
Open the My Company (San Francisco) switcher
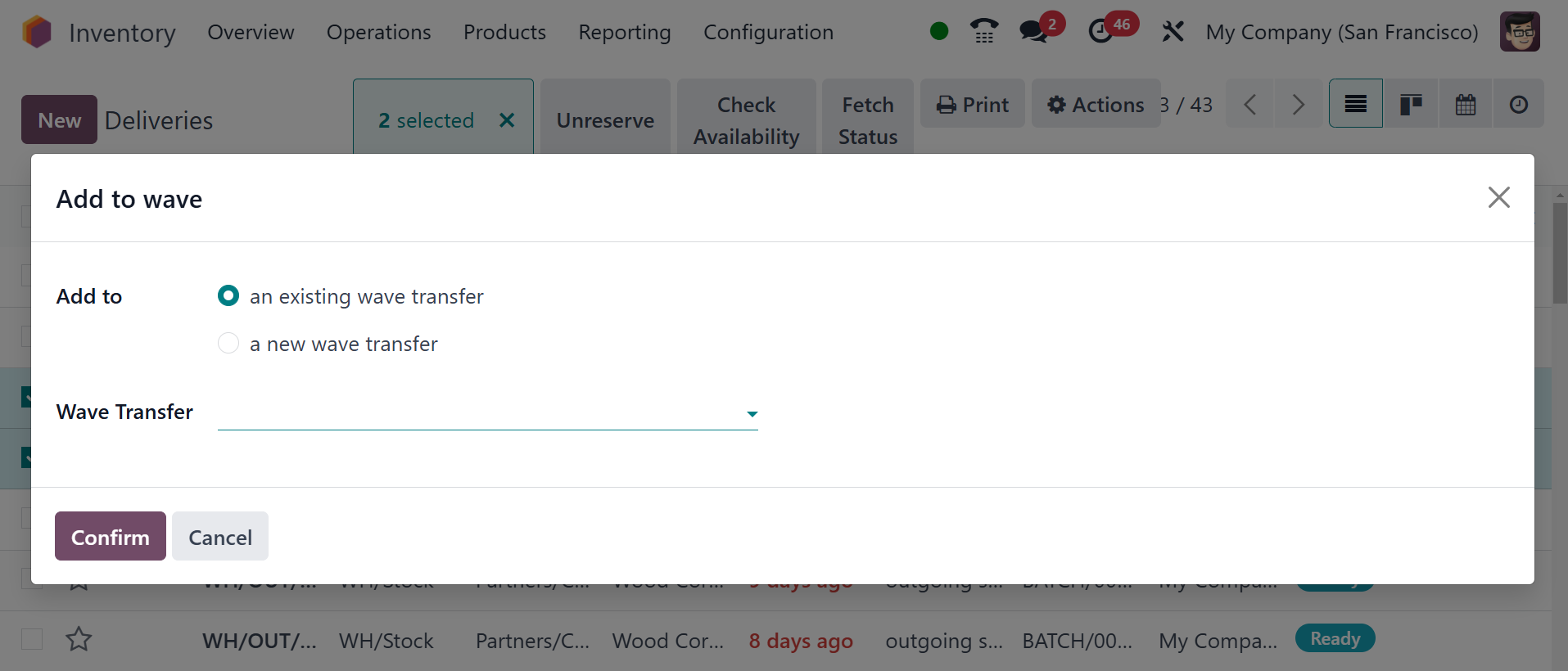1341,32
